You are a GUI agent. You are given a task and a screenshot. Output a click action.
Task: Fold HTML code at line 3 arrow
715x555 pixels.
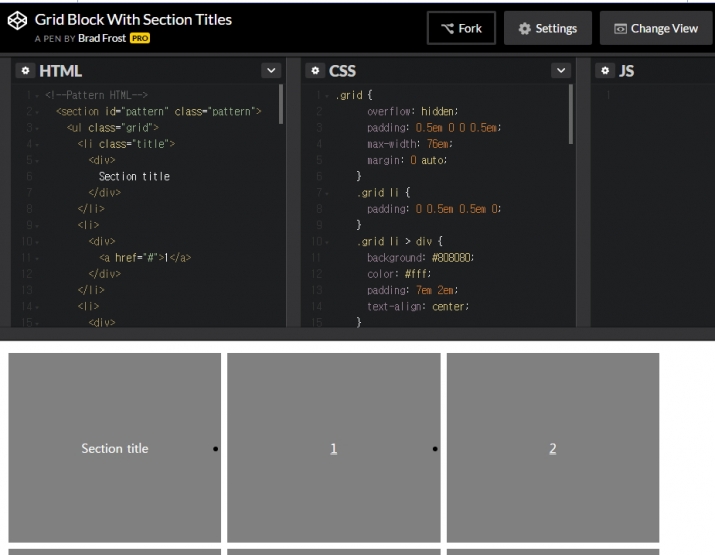click(37, 129)
